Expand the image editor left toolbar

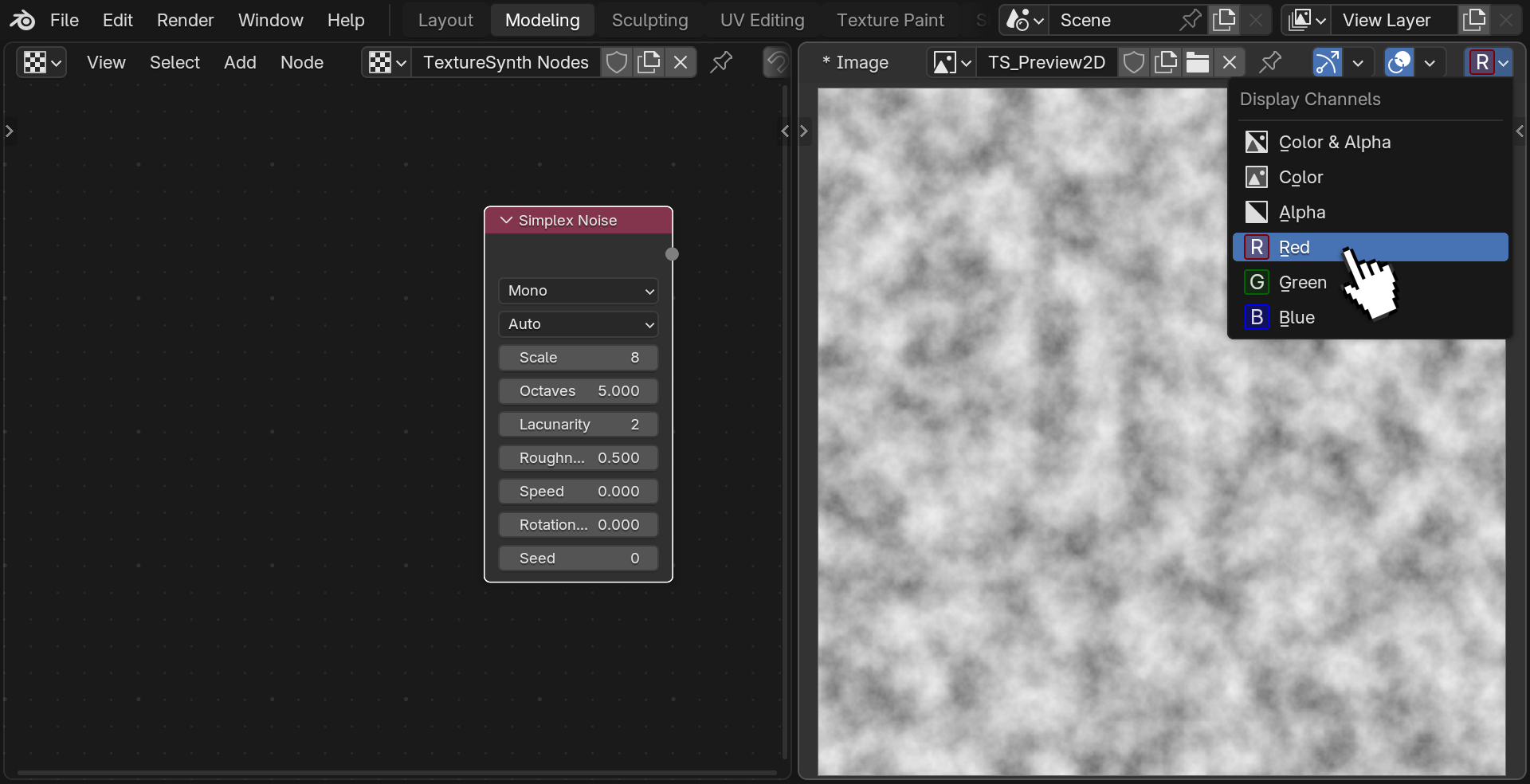coord(804,131)
